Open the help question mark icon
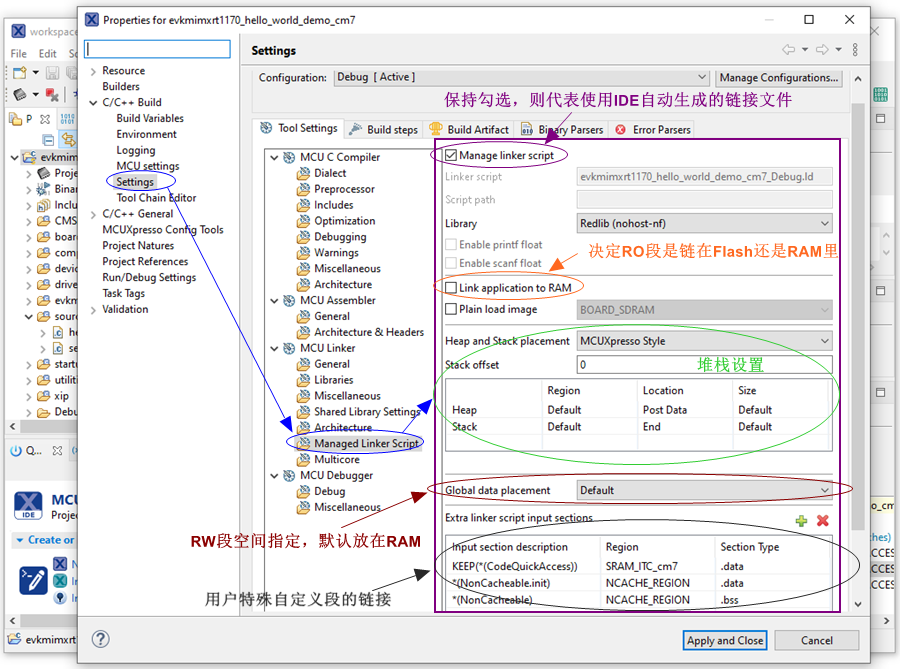The image size is (900, 669). [100, 639]
